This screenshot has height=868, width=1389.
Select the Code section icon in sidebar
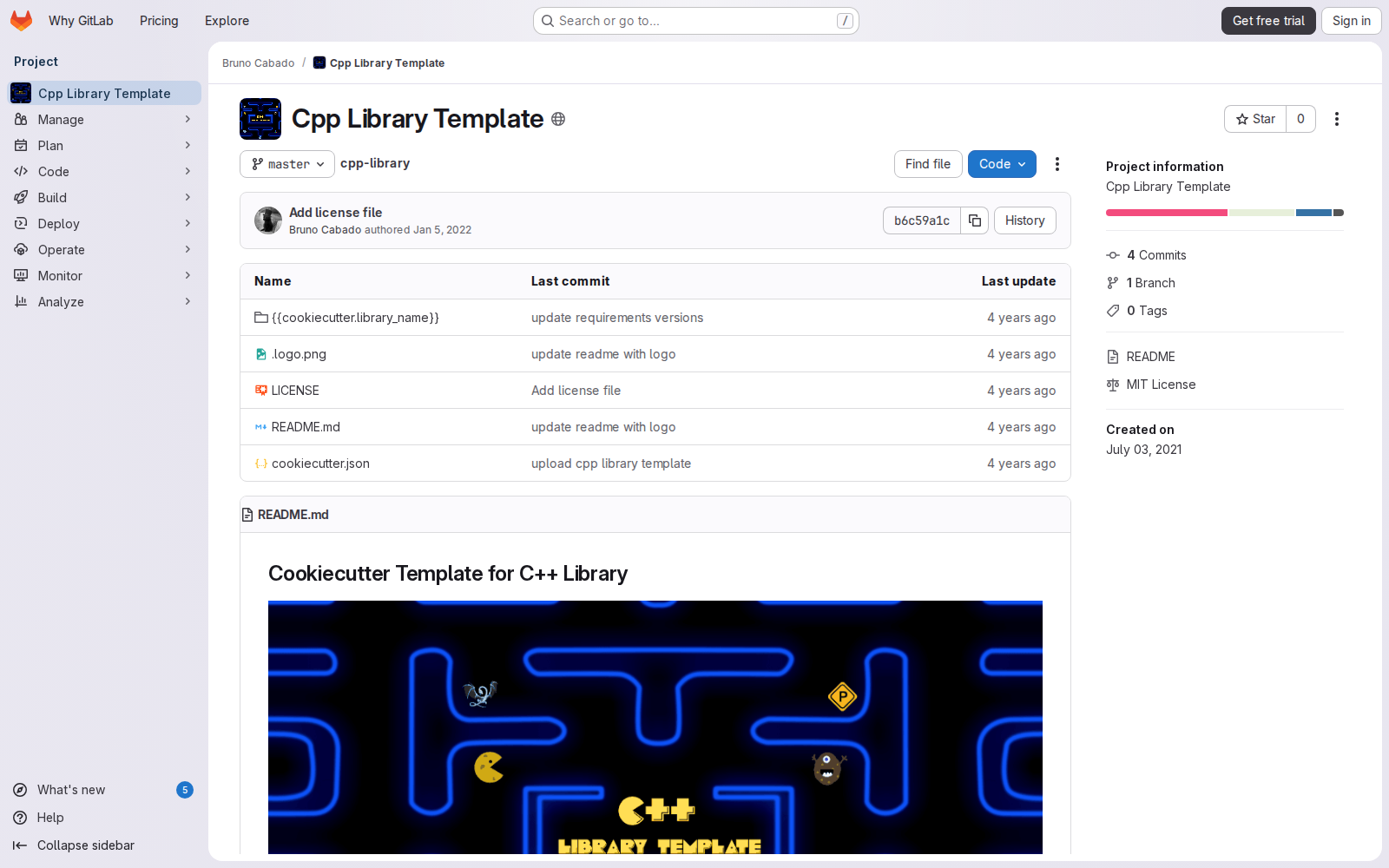(x=22, y=171)
